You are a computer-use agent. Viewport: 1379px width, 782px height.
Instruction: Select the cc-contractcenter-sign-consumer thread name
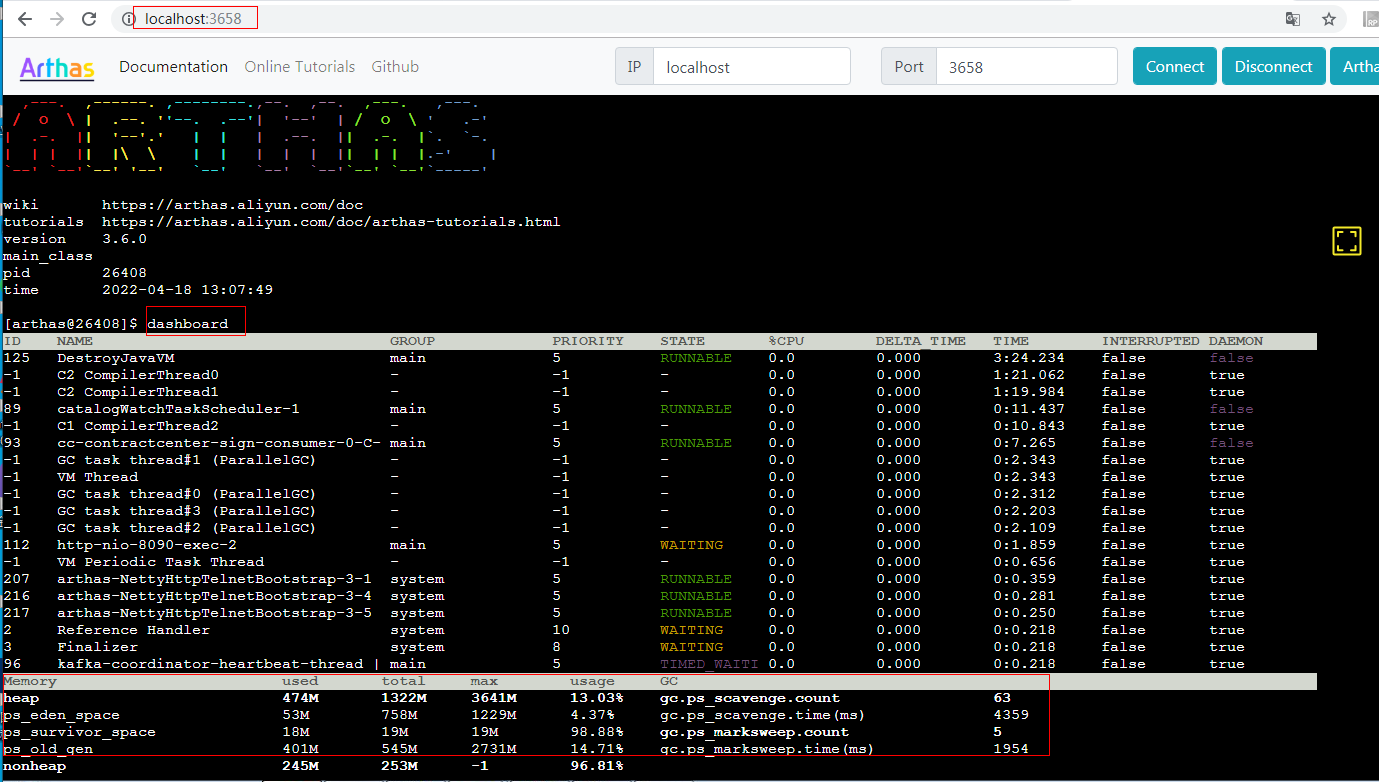(x=219, y=443)
